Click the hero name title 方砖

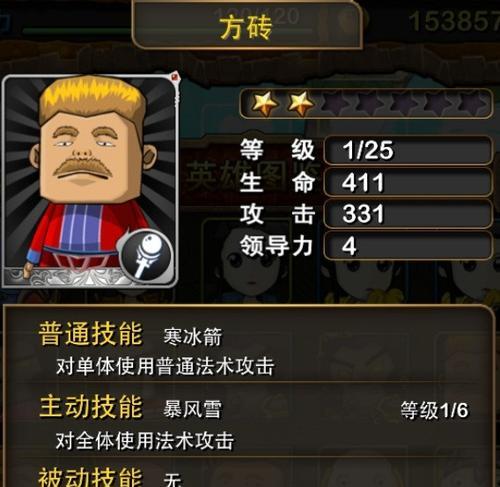(245, 29)
